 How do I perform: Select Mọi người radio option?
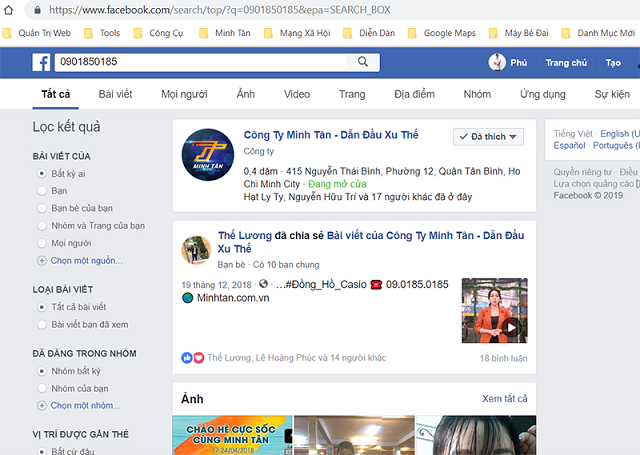click(x=42, y=243)
